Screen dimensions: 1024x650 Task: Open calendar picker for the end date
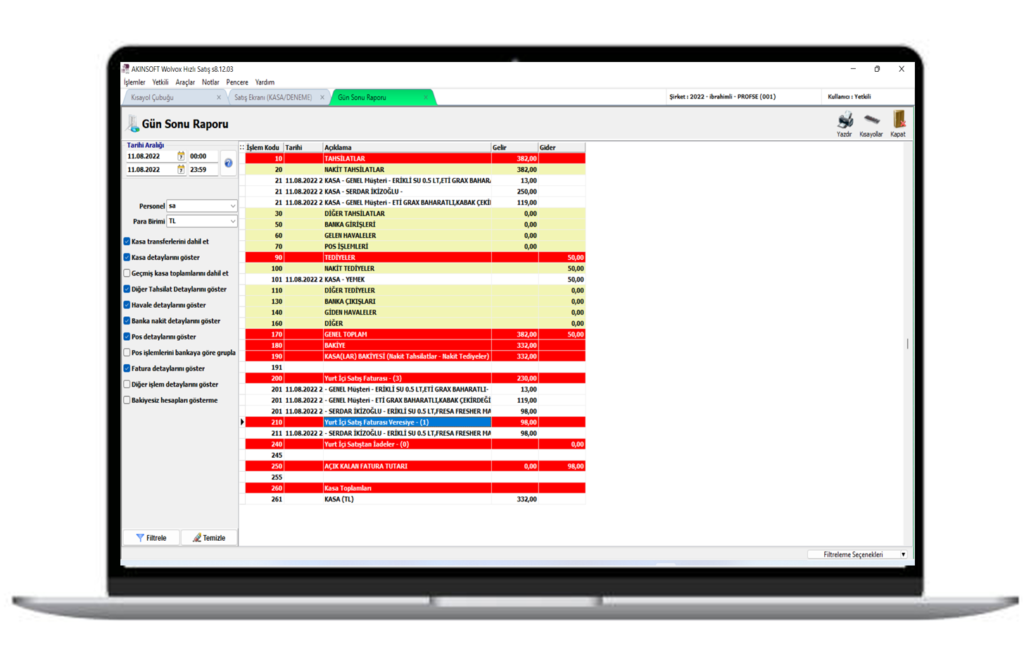coord(181,170)
